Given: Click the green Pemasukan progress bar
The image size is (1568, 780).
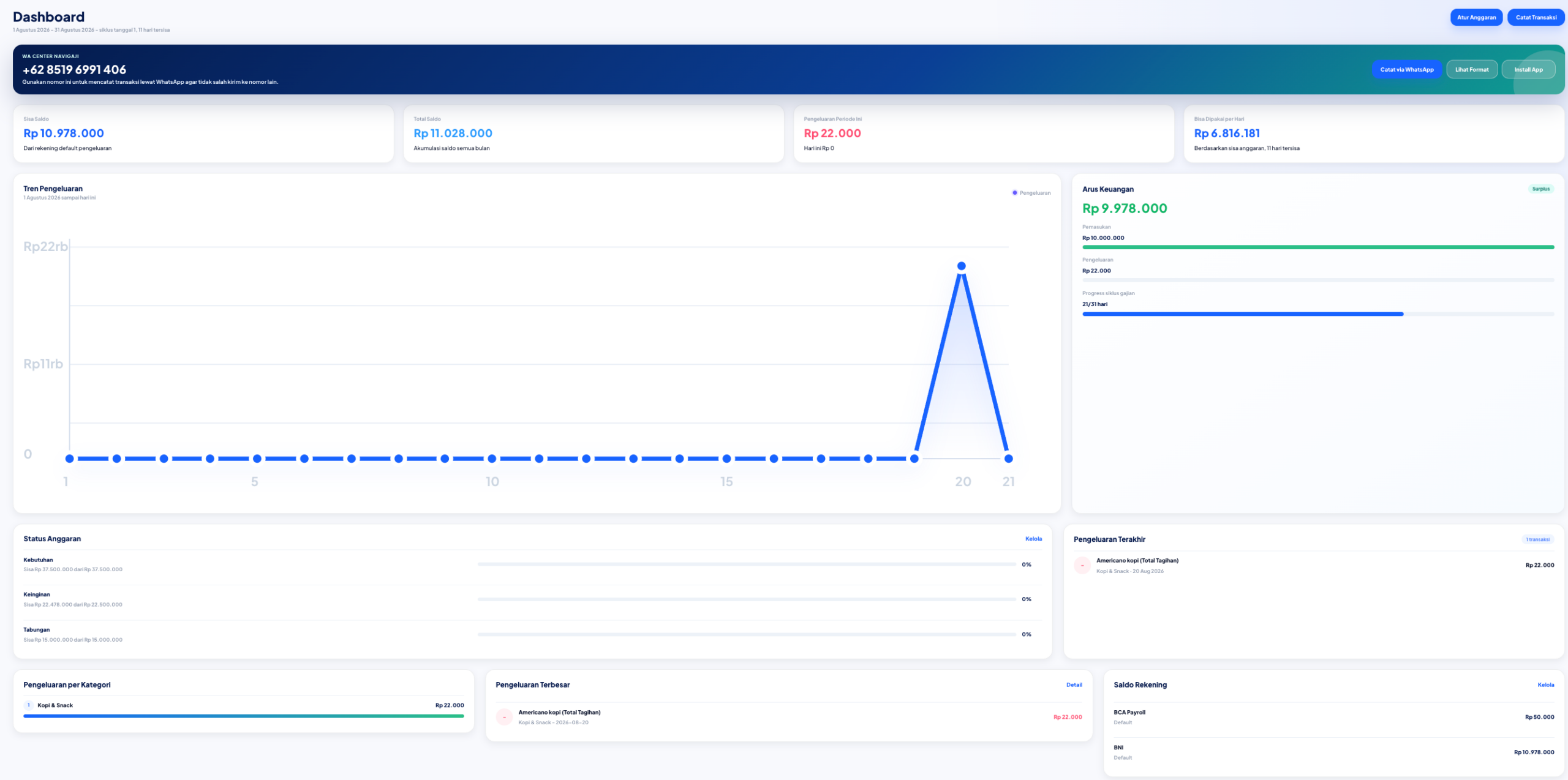Looking at the screenshot, I should tap(1318, 247).
